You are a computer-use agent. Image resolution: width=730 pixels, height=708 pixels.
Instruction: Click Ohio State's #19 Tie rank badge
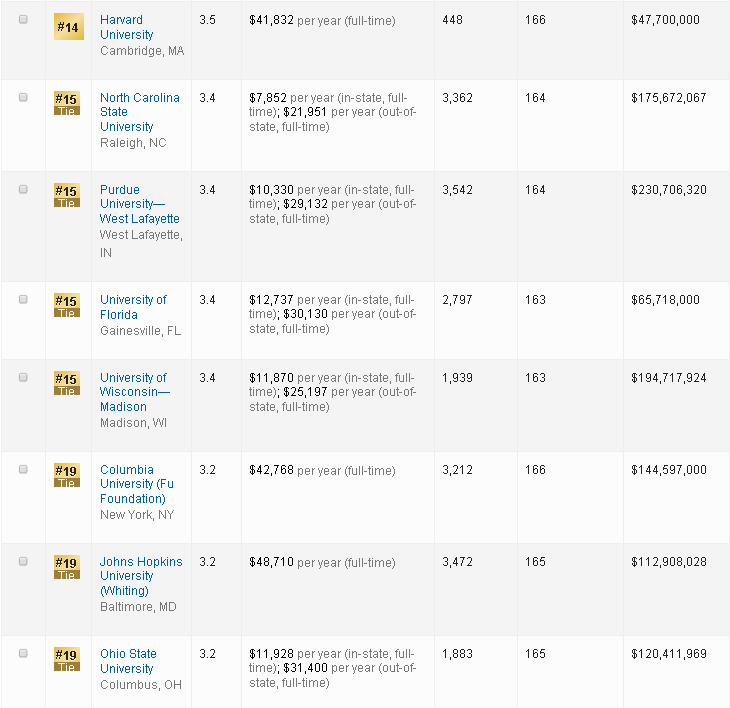tap(66, 659)
